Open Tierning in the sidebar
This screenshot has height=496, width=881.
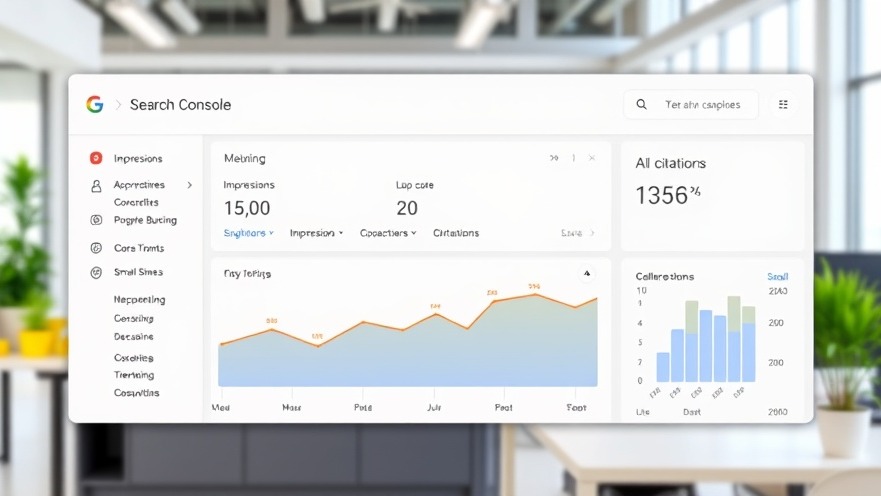[134, 375]
